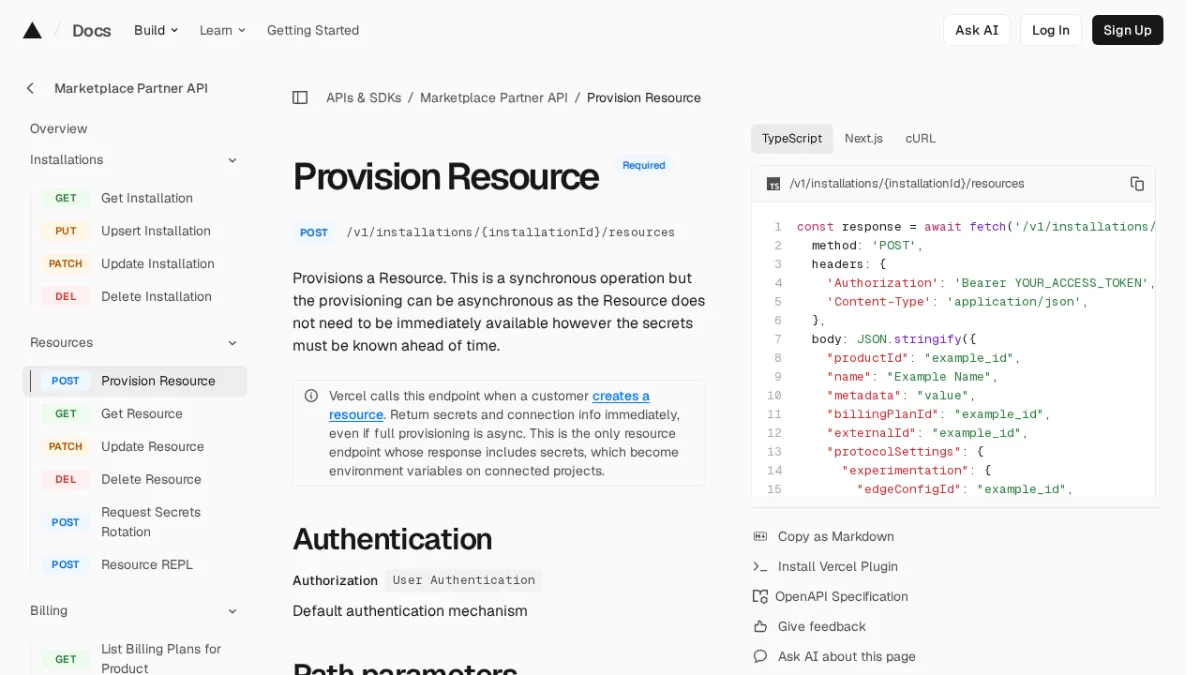This screenshot has height=675, width=1200.
Task: Click the back arrow beside Marketplace Partner API
Action: (30, 88)
